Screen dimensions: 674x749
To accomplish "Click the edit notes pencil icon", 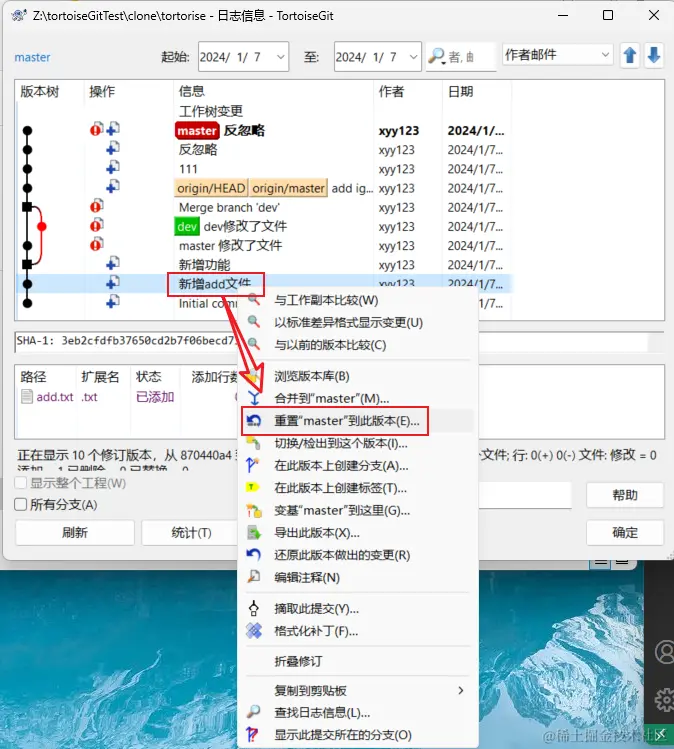I will [254, 577].
